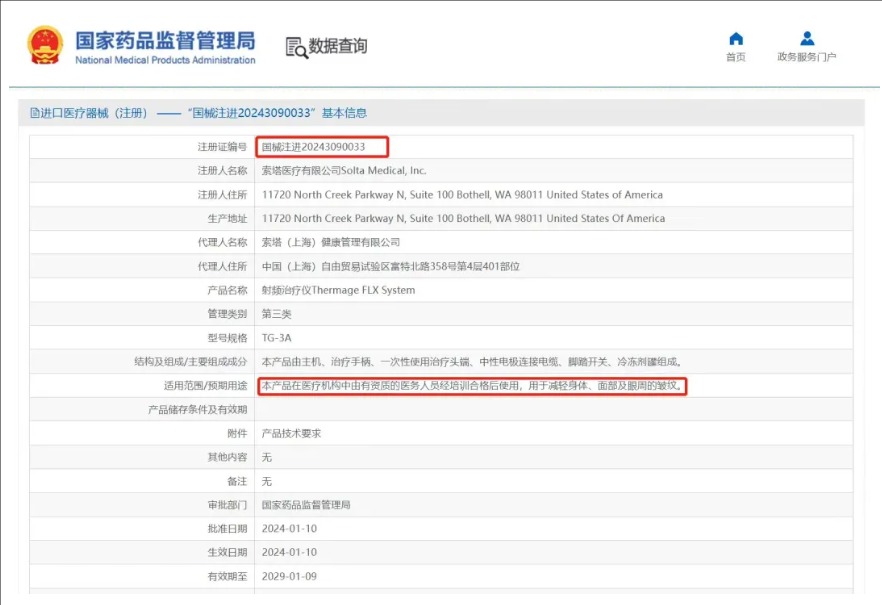The height and width of the screenshot is (605, 882).
Task: Click product name Thermage FLX System
Action: (338, 290)
